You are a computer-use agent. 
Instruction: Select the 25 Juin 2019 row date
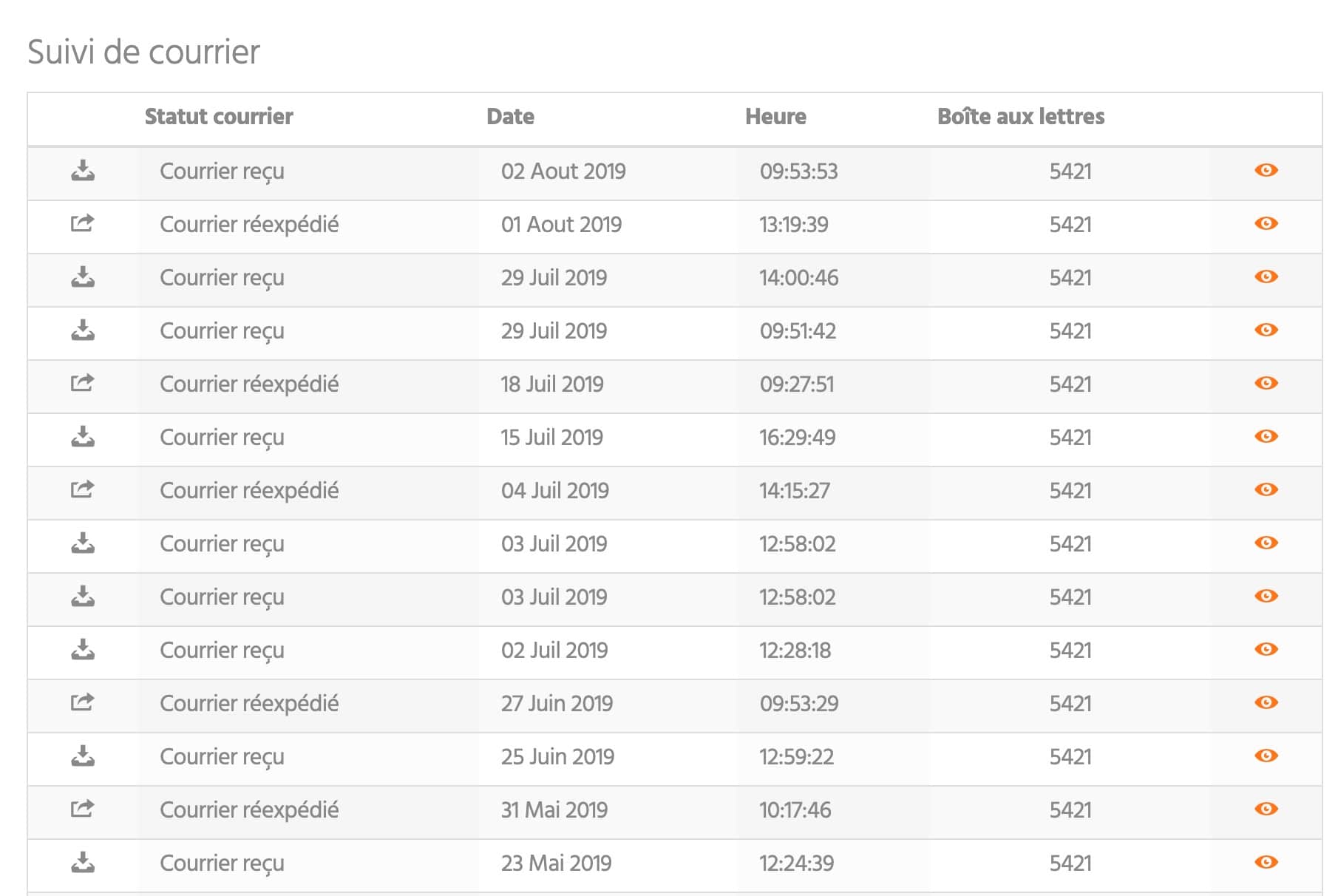click(557, 757)
